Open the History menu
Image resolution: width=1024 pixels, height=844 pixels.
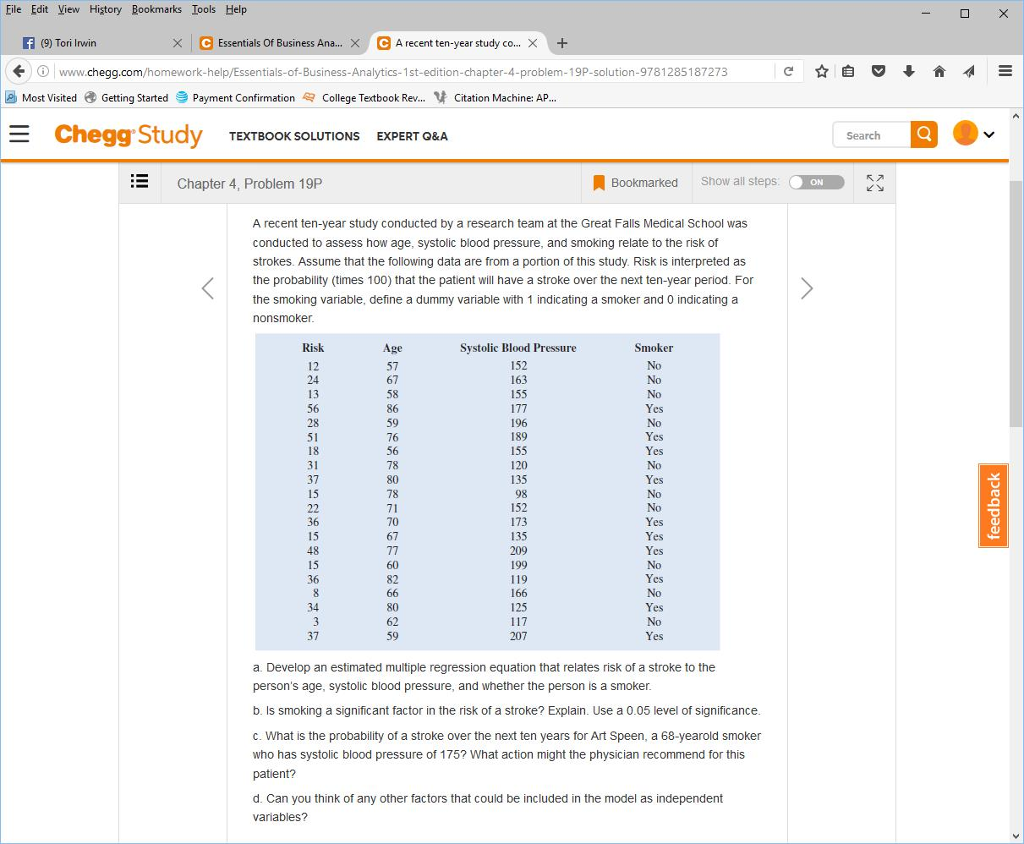click(105, 10)
